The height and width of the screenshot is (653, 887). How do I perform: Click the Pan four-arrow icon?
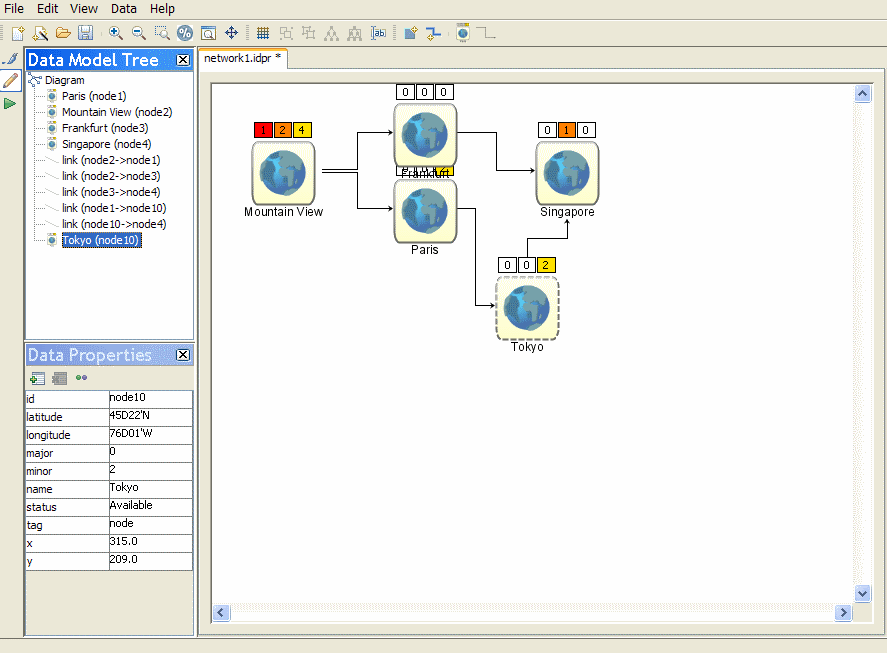[231, 33]
